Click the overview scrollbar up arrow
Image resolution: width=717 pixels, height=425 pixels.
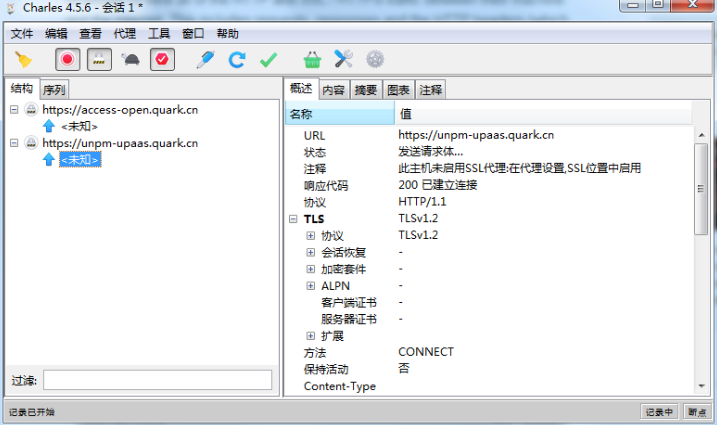[x=701, y=135]
